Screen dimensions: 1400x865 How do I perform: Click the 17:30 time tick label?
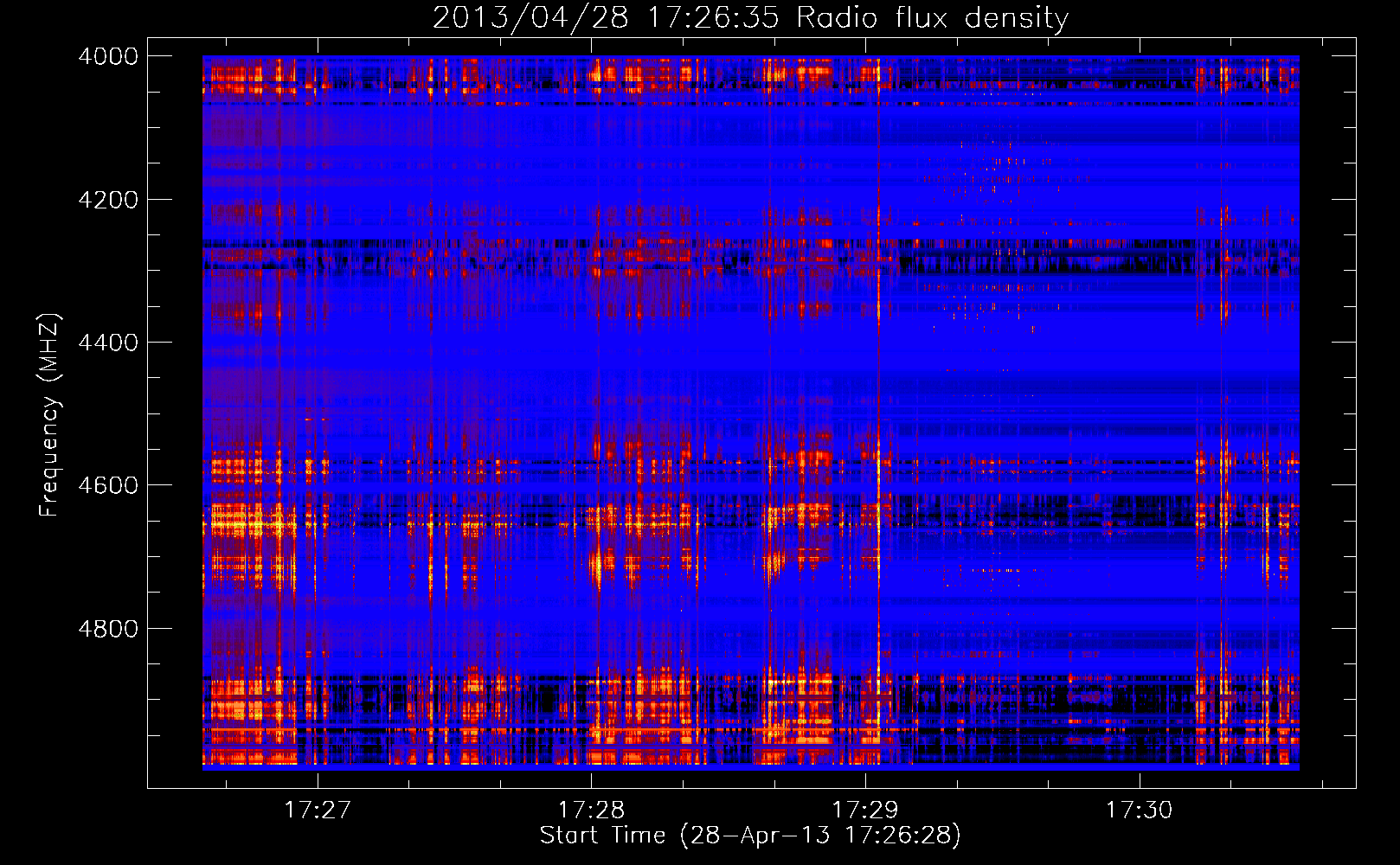point(1140,810)
